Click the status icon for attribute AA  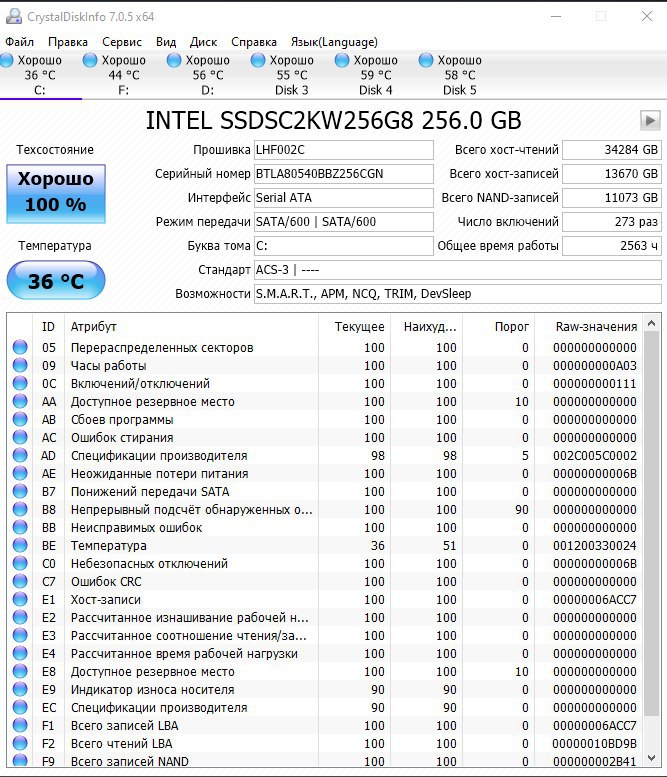(x=20, y=401)
